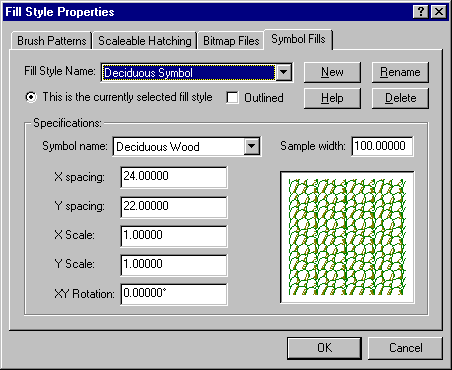This screenshot has width=452, height=370.
Task: Select the currently selected fill style radio button
Action: point(31,97)
